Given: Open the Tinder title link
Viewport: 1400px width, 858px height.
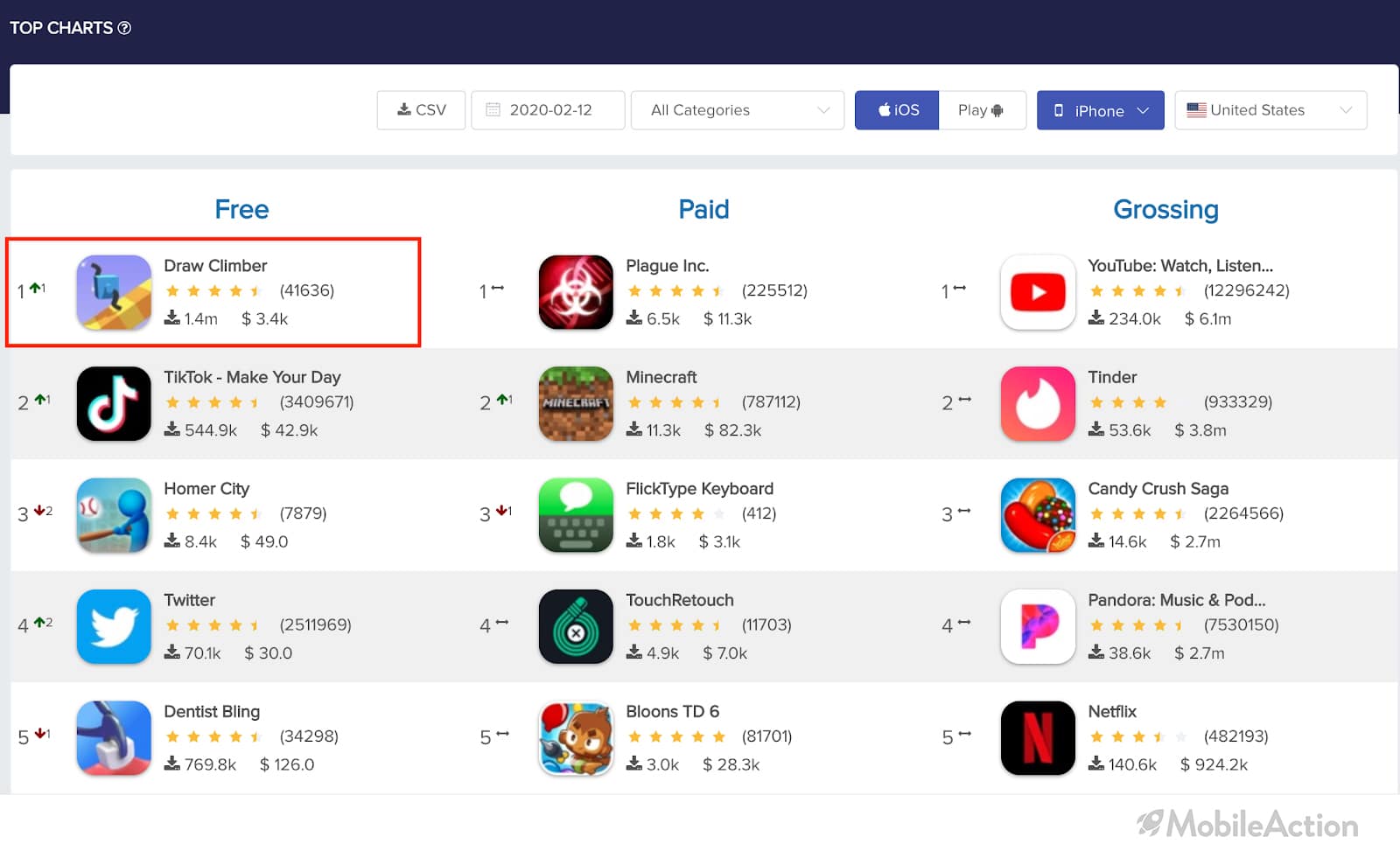Looking at the screenshot, I should [1112, 377].
